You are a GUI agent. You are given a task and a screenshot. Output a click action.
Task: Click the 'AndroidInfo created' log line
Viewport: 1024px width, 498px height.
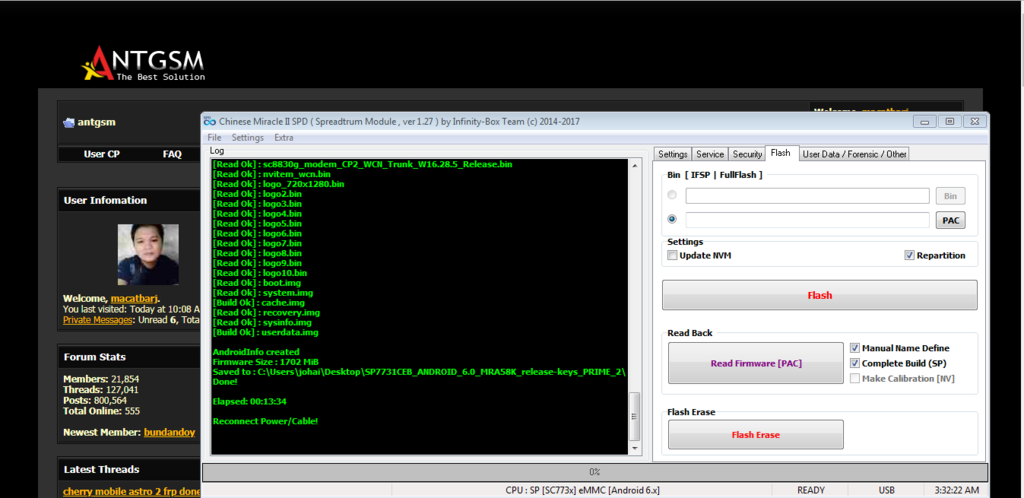[256, 352]
